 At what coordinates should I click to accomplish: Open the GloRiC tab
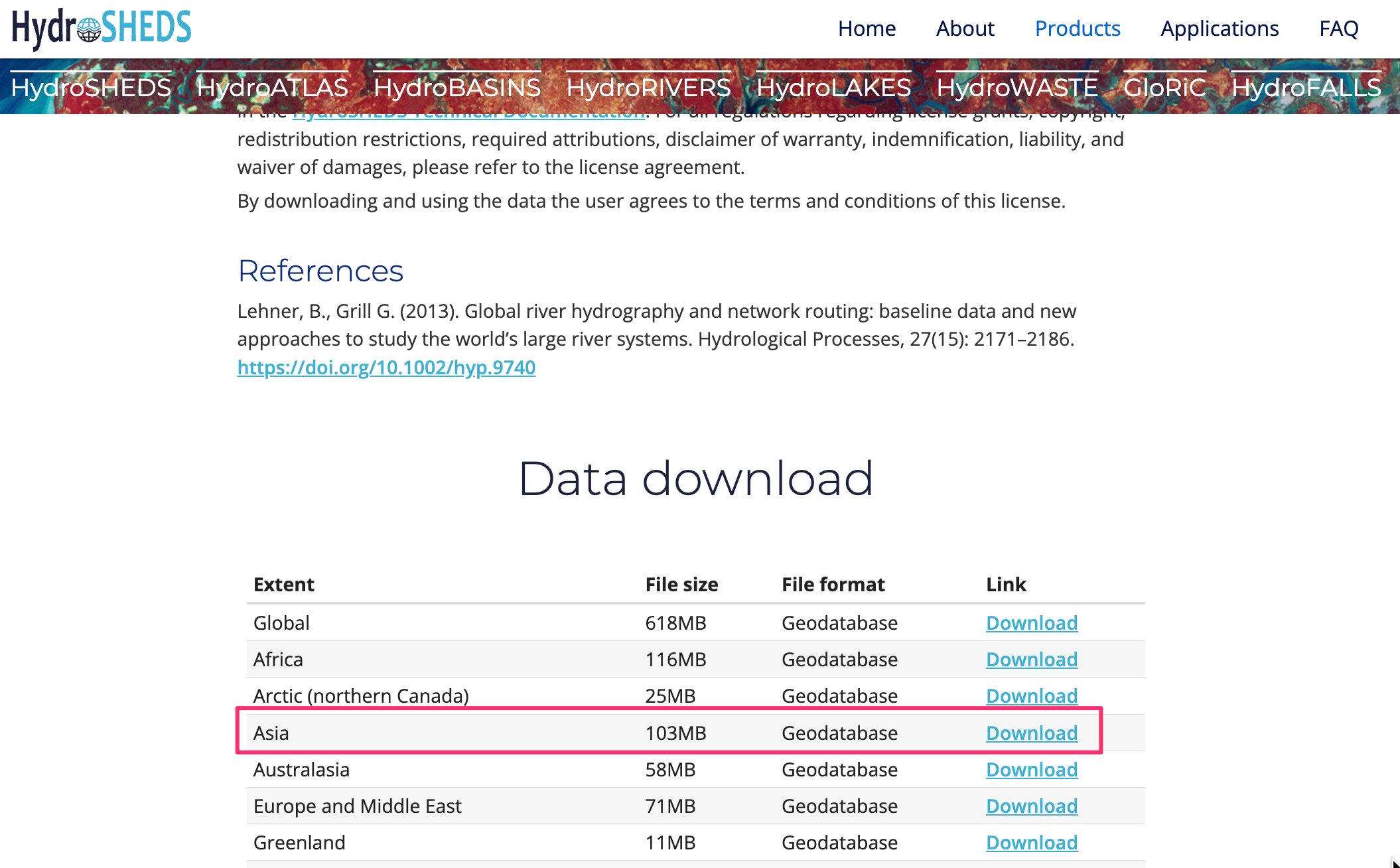coord(1164,88)
